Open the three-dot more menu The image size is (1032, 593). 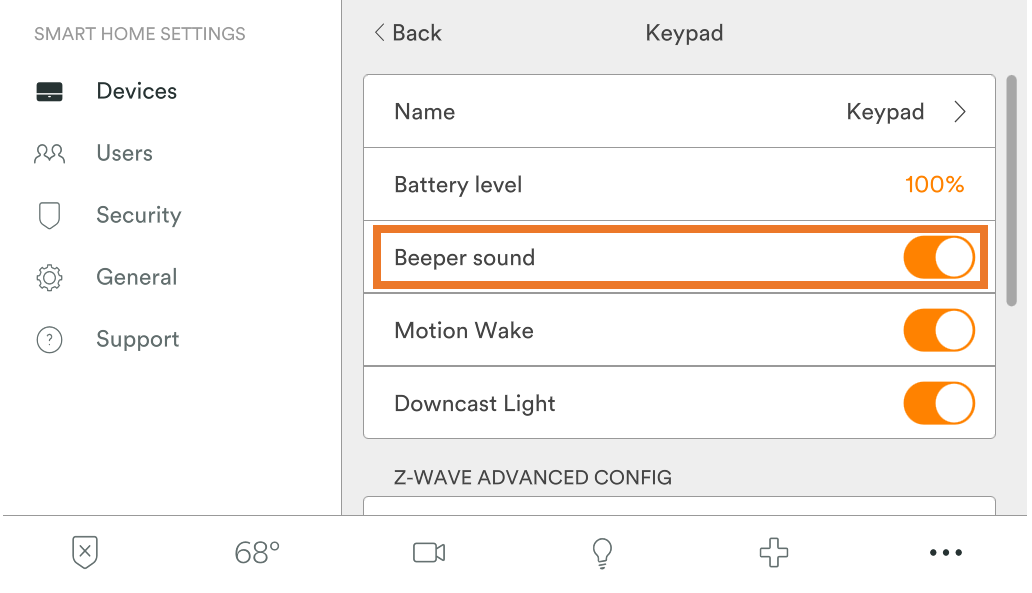[x=945, y=552]
